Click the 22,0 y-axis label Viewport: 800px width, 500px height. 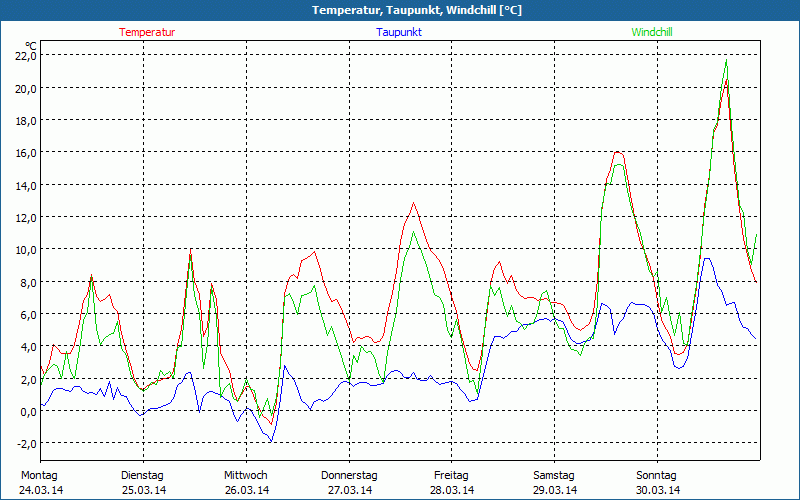27,56
